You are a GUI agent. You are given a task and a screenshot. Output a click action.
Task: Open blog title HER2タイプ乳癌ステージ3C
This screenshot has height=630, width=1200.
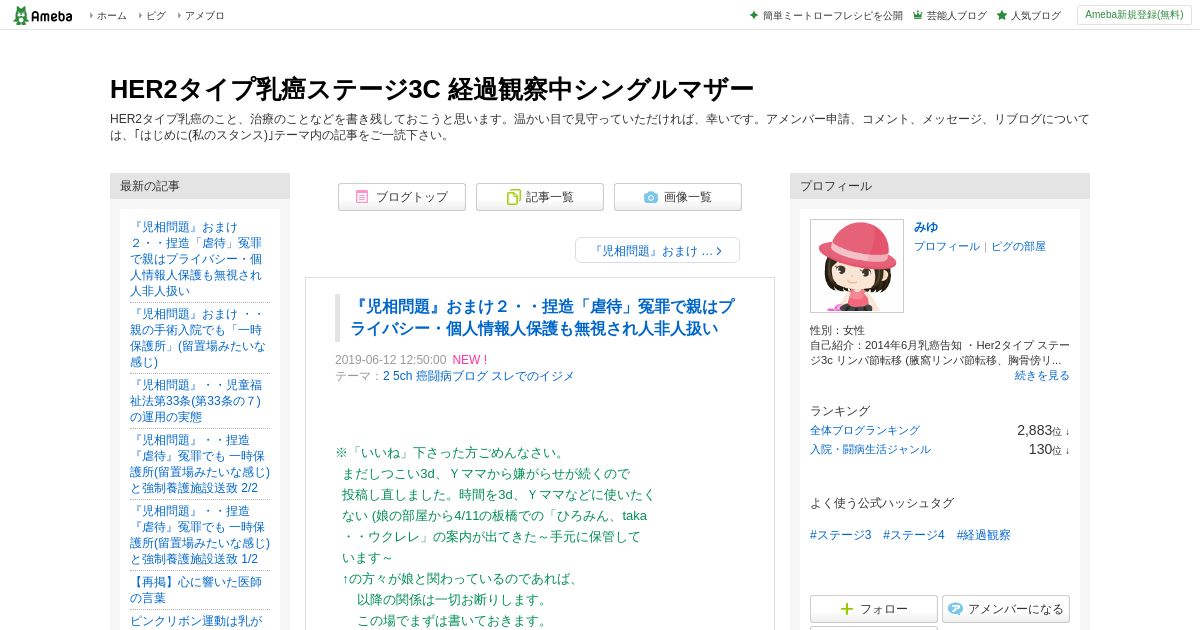pyautogui.click(x=431, y=89)
